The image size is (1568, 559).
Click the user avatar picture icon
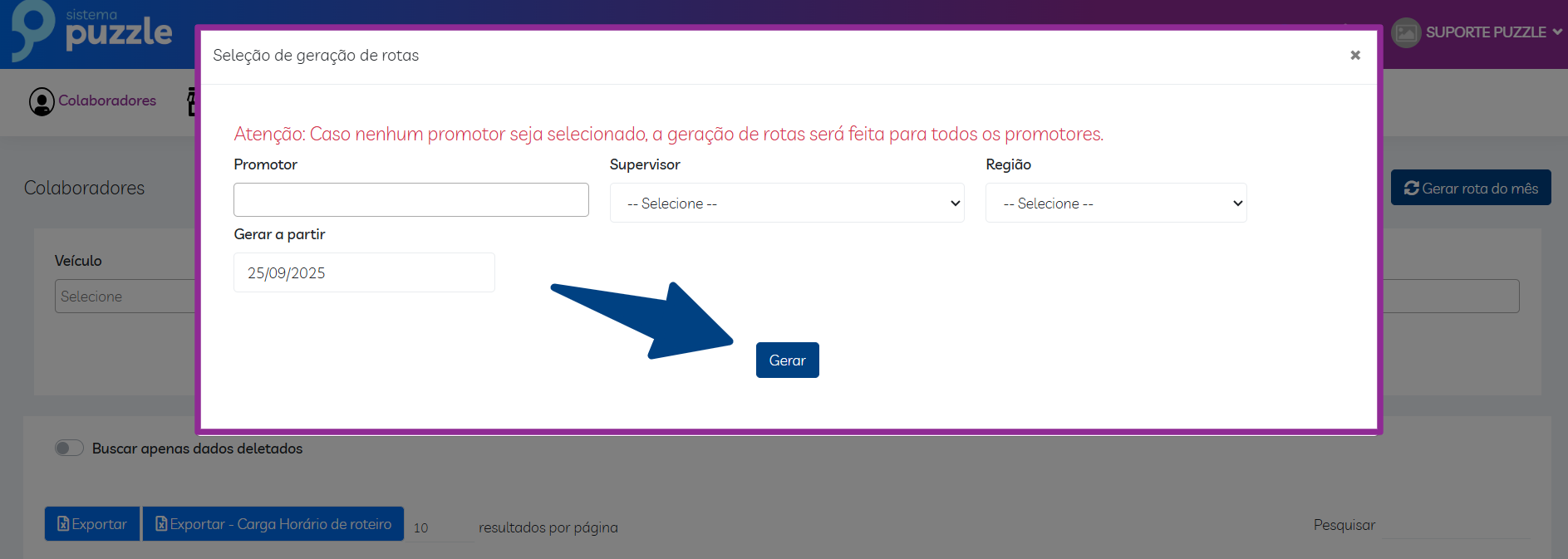click(x=1406, y=32)
